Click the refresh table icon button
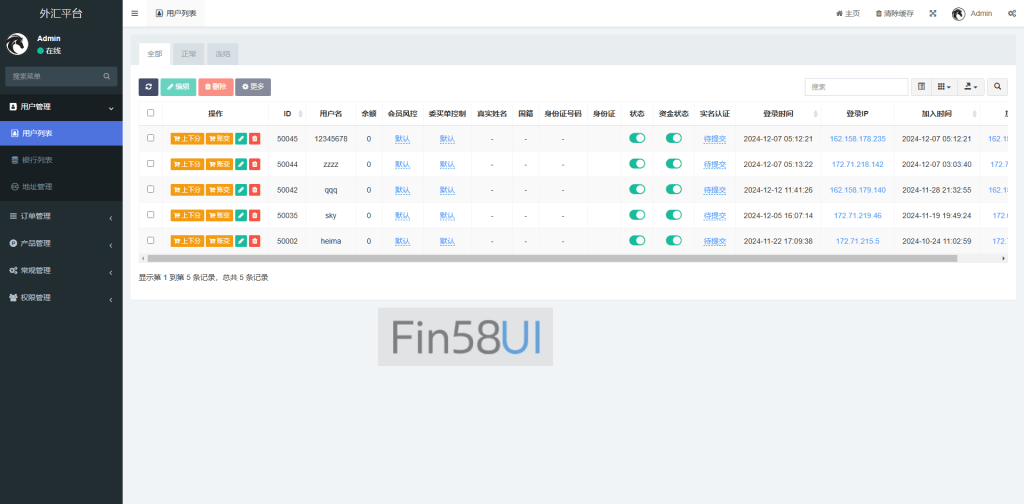 pos(148,87)
